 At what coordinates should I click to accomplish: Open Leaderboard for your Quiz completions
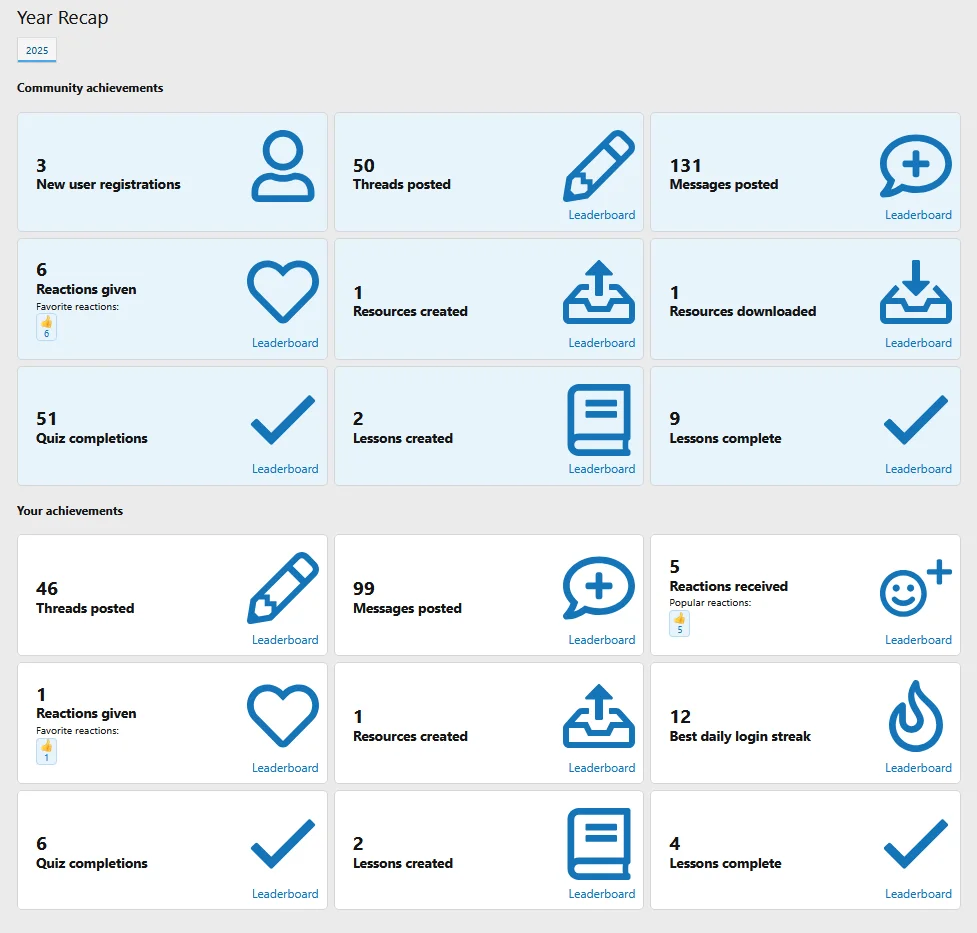[x=285, y=894]
